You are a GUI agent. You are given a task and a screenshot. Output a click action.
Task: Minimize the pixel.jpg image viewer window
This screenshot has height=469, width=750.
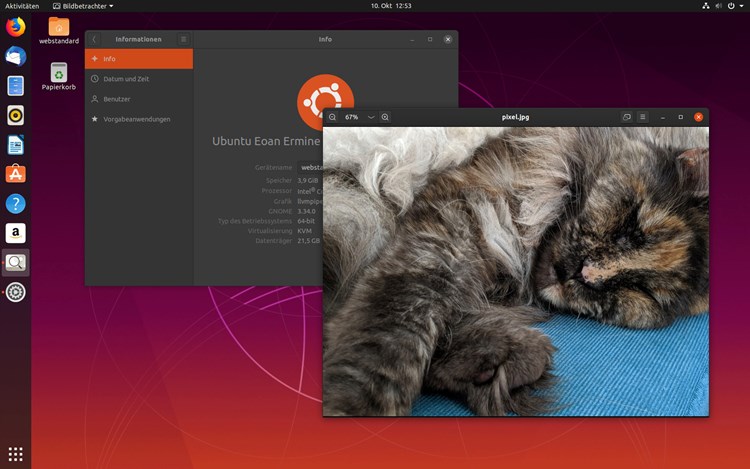(x=662, y=117)
